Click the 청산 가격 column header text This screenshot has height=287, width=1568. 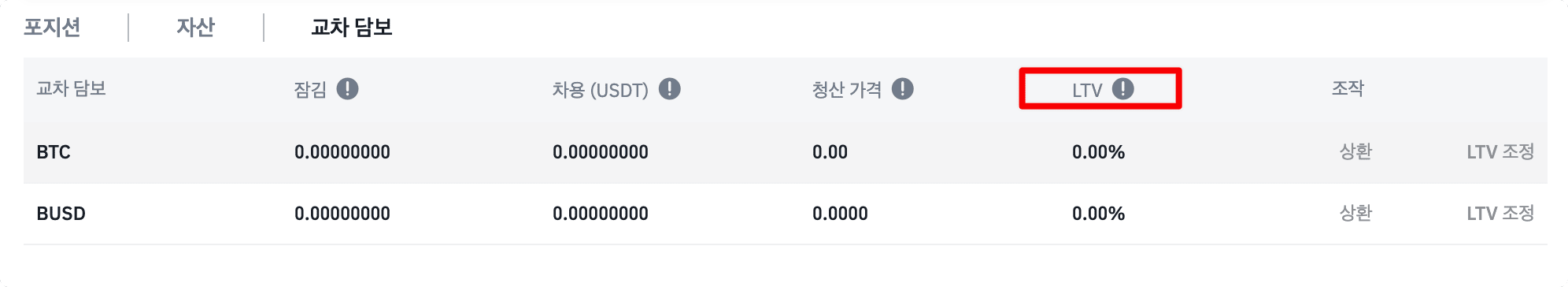pyautogui.click(x=846, y=89)
